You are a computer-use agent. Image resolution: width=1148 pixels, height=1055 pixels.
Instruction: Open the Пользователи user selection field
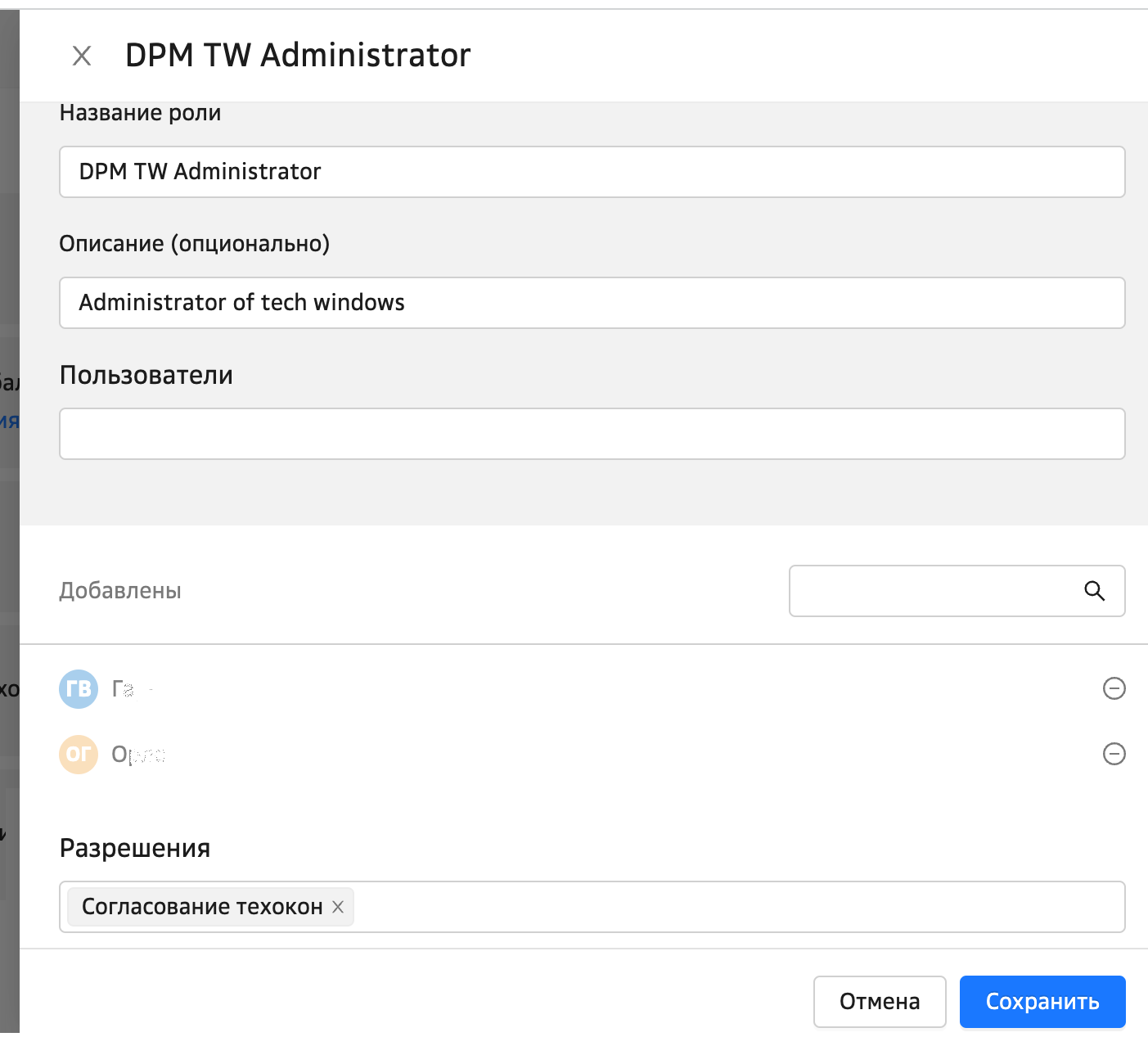592,434
